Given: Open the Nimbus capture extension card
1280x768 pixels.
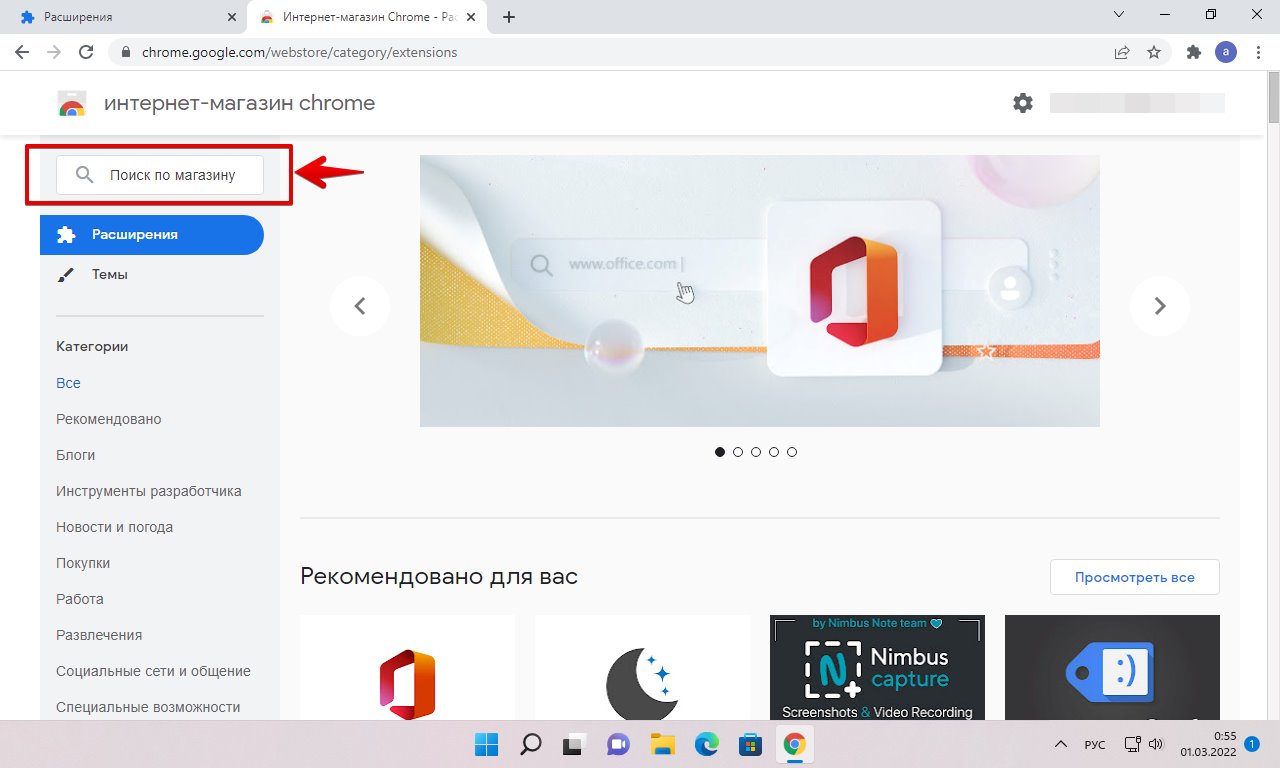Looking at the screenshot, I should tap(877, 667).
